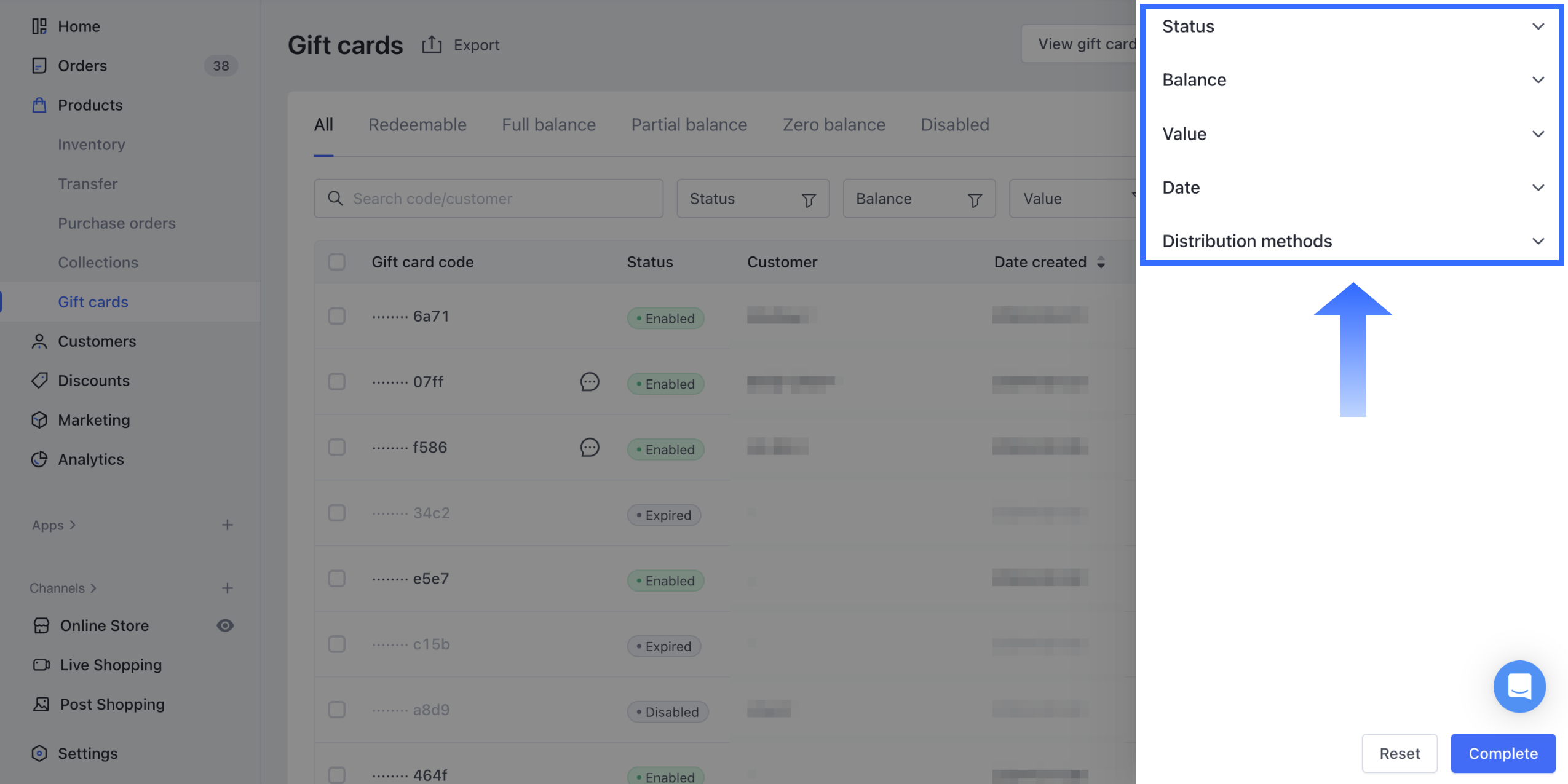
Task: Check the box for gift card 6a71
Action: point(336,316)
